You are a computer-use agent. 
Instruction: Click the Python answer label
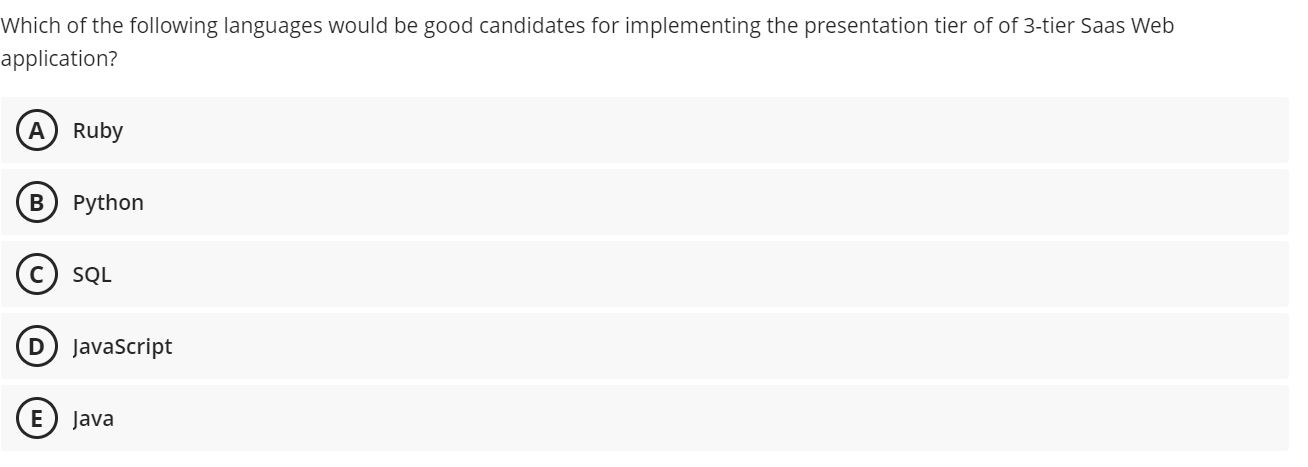point(108,203)
